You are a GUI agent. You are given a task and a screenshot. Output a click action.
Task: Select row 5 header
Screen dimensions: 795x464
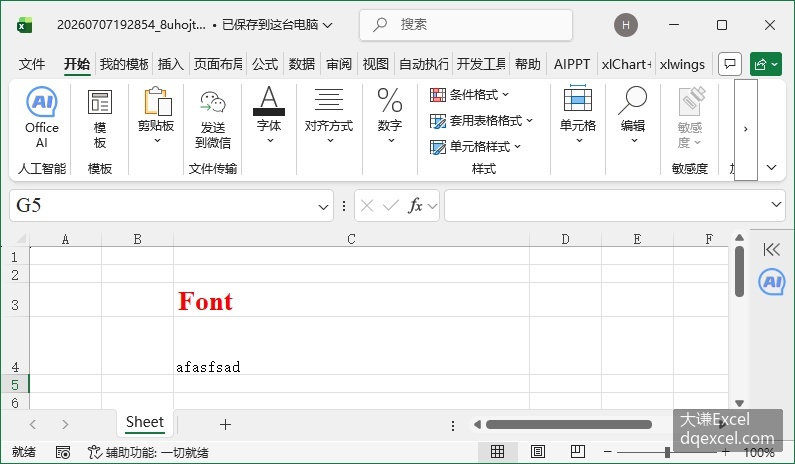(x=15, y=384)
